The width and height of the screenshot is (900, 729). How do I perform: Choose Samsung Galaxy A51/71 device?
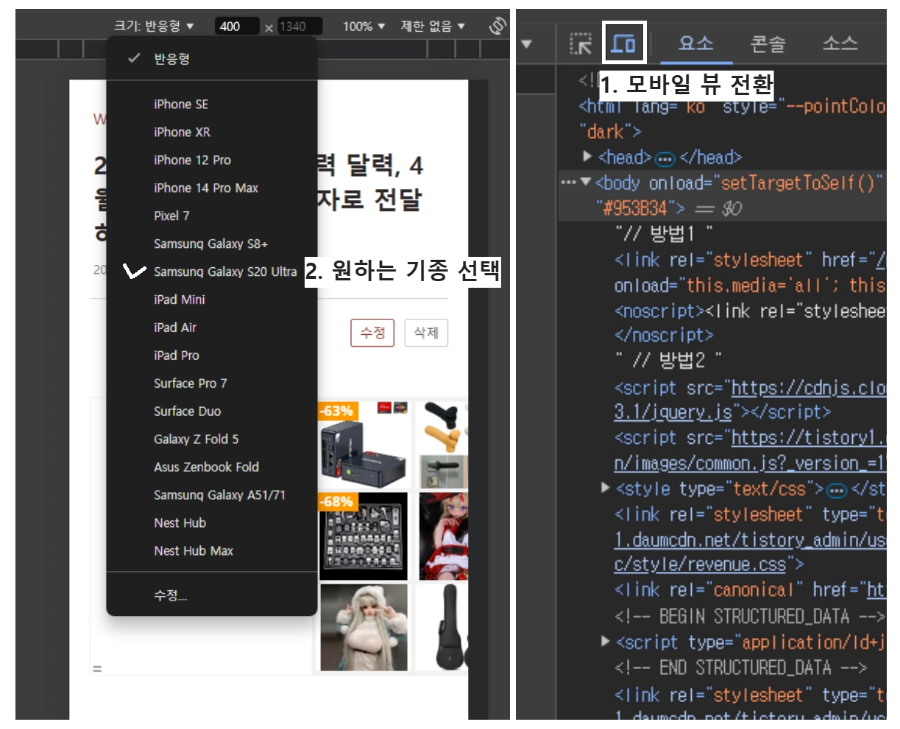click(x=212, y=495)
